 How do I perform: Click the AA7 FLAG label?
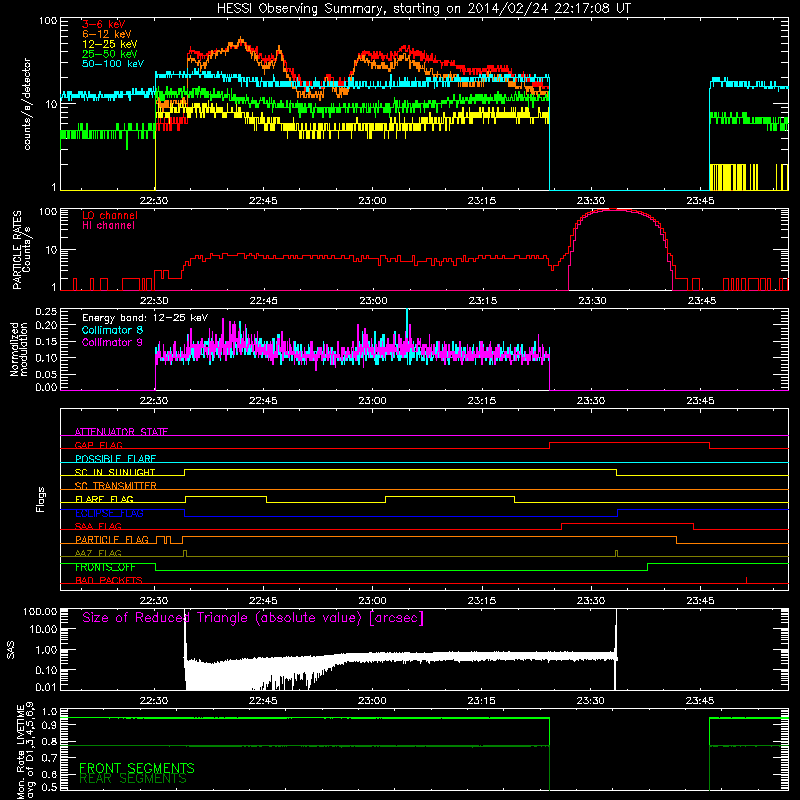coord(98,553)
